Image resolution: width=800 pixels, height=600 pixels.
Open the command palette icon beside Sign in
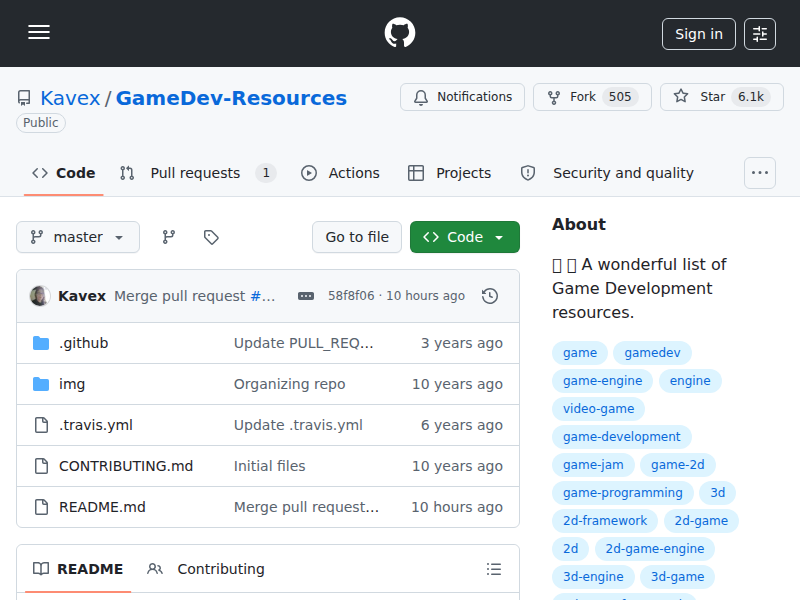point(759,33)
